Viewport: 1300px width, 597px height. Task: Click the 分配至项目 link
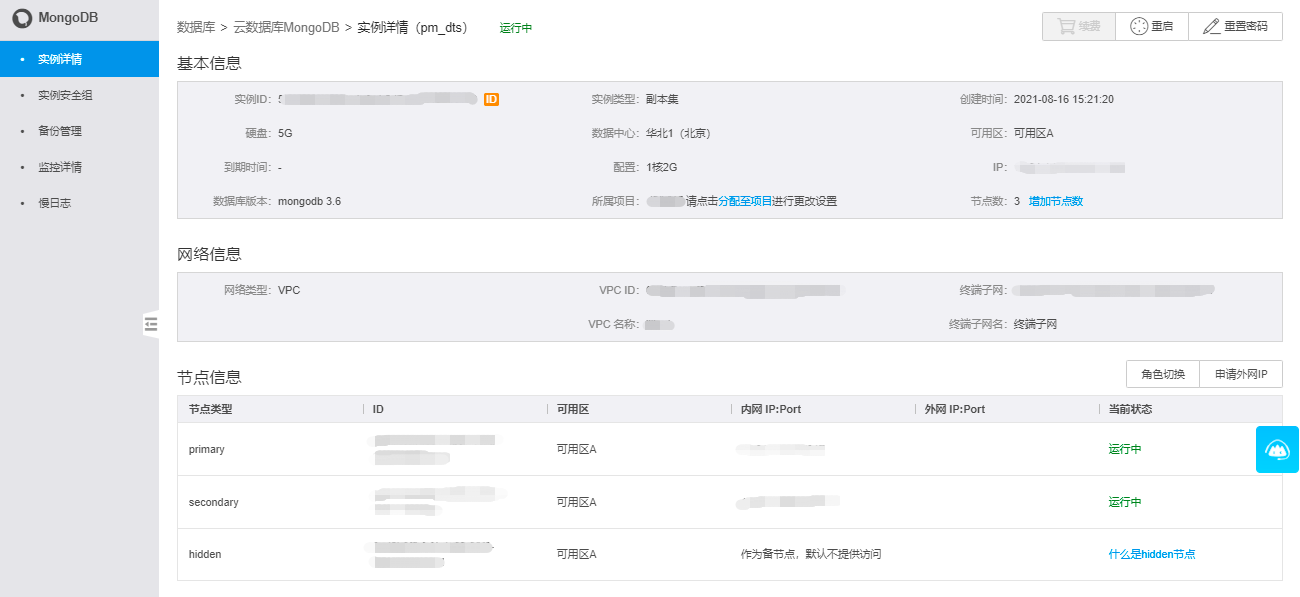(x=745, y=201)
